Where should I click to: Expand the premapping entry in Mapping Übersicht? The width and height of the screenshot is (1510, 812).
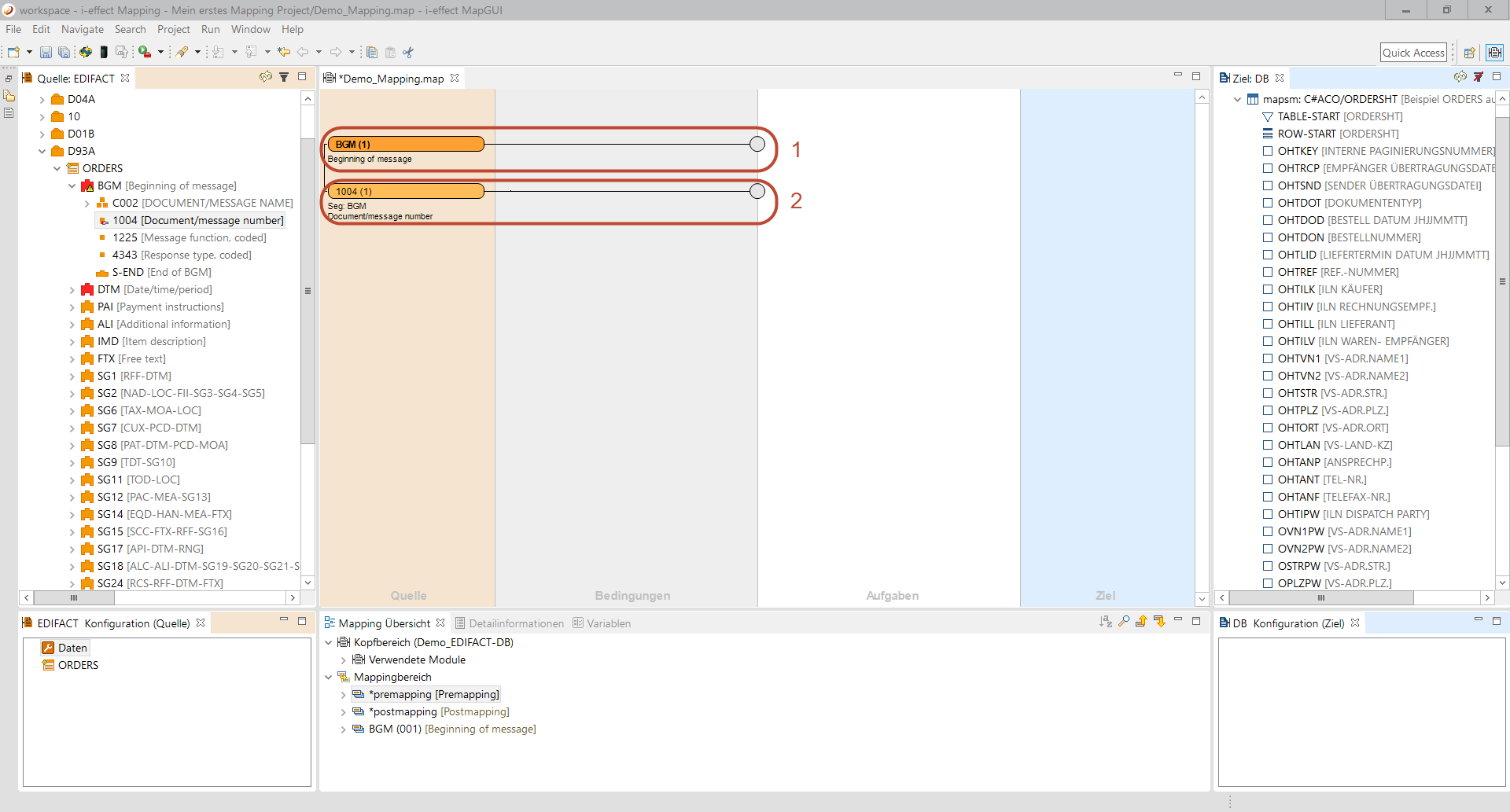pos(343,695)
